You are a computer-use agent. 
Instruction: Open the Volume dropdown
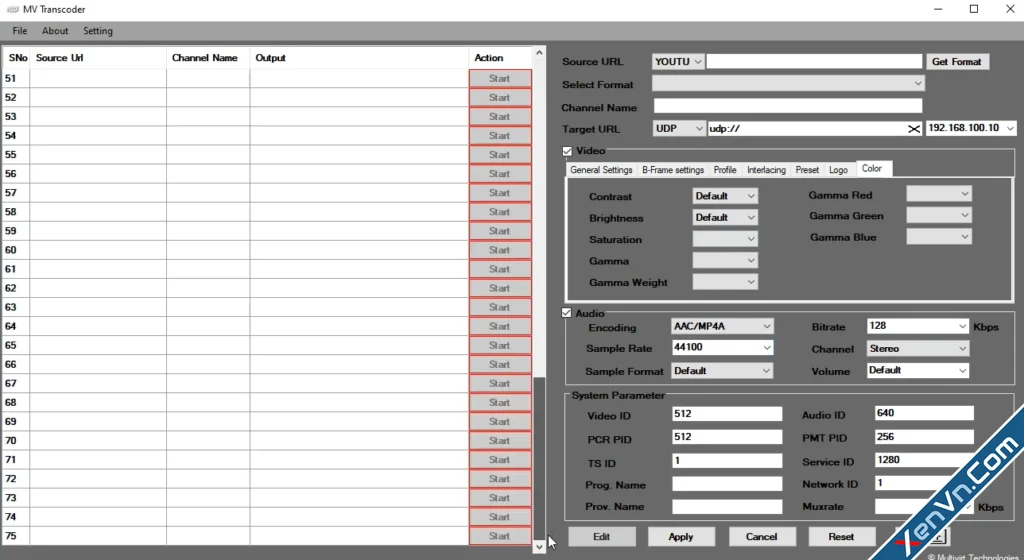coord(918,370)
